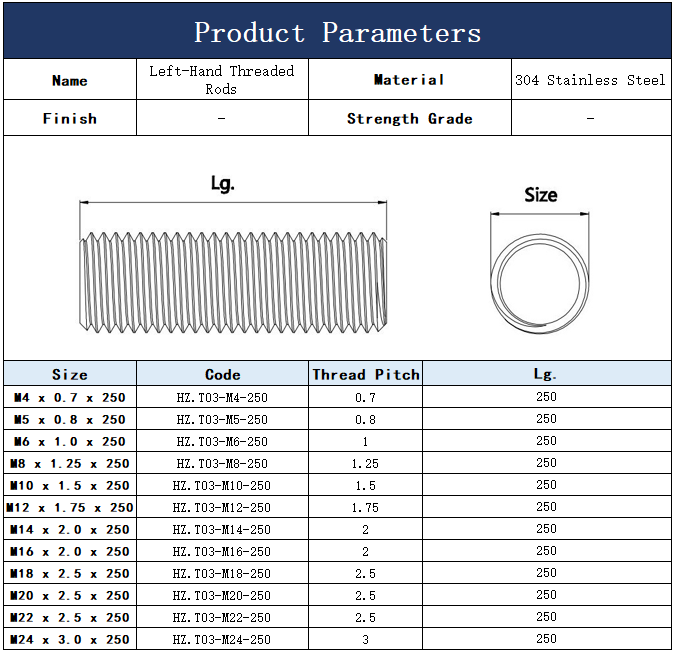Click code 'HZ.T03-M6-250'
The height and width of the screenshot is (654, 676).
point(222,441)
